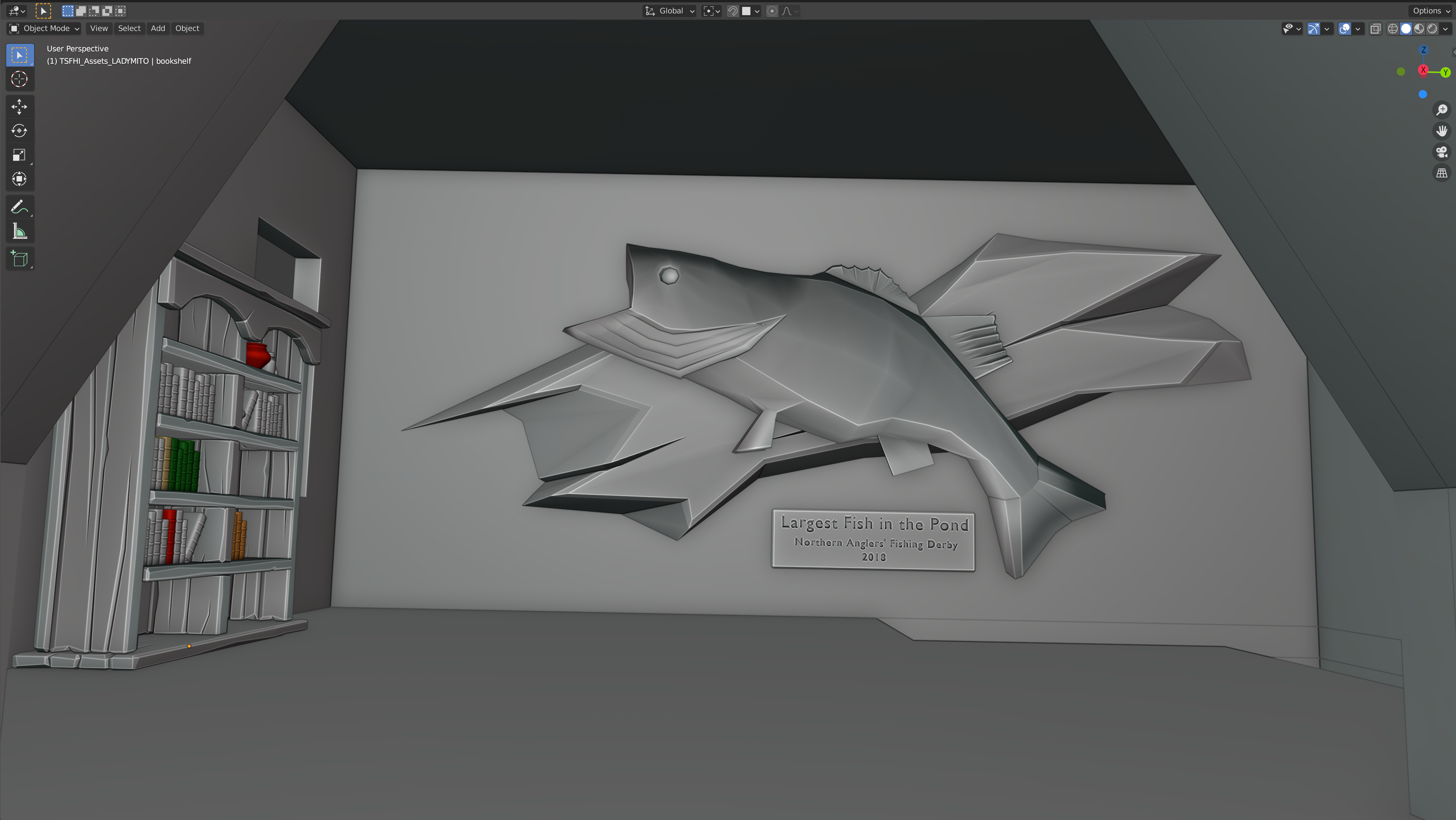The width and height of the screenshot is (1456, 820).
Task: Switch to orthographic view with grid icon
Action: click(x=1441, y=173)
